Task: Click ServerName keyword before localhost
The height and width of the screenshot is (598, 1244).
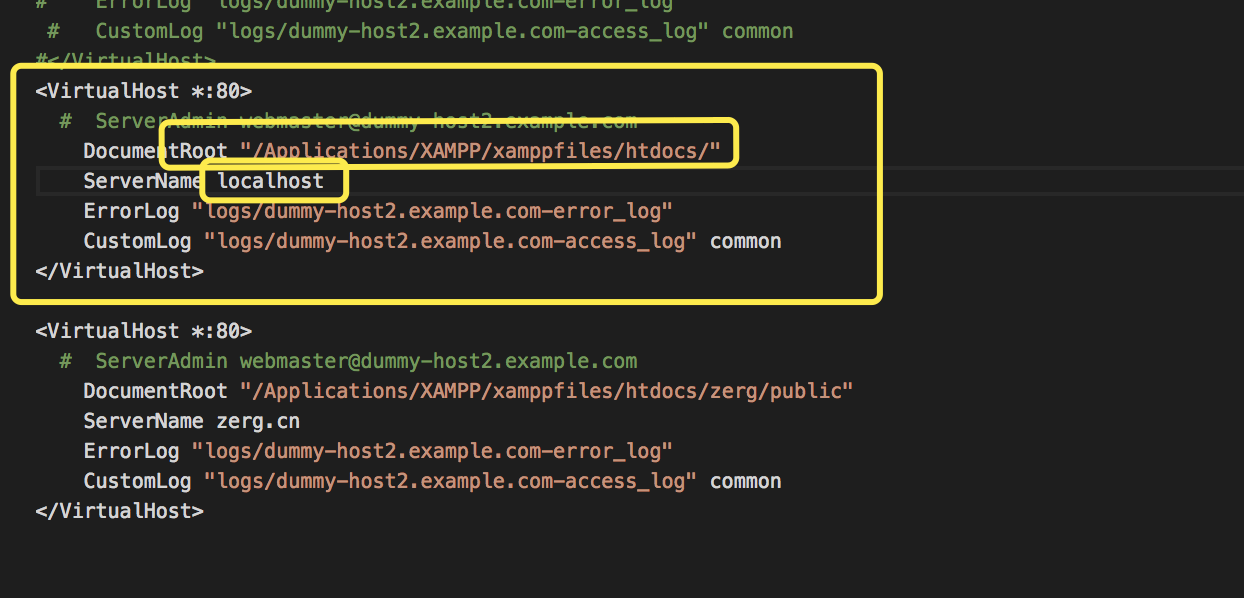Action: coord(143,181)
